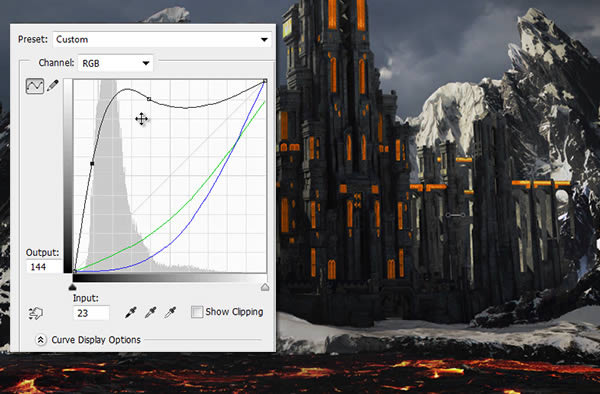Viewport: 600px width, 394px height.
Task: Click the selected curve point on the left
Action: coord(92,164)
